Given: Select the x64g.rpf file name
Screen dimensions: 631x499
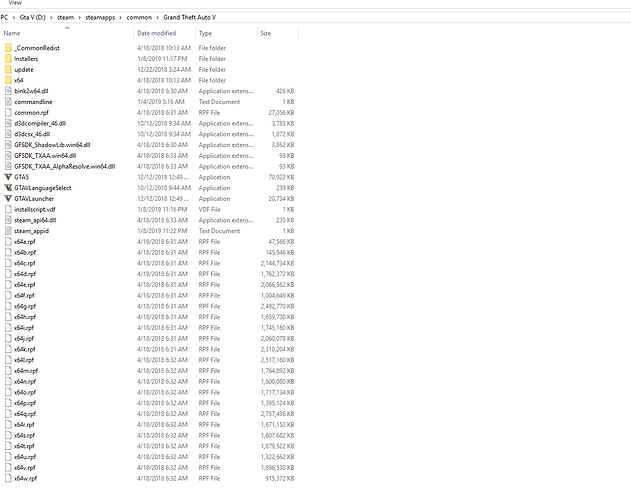Looking at the screenshot, I should (x=25, y=306).
